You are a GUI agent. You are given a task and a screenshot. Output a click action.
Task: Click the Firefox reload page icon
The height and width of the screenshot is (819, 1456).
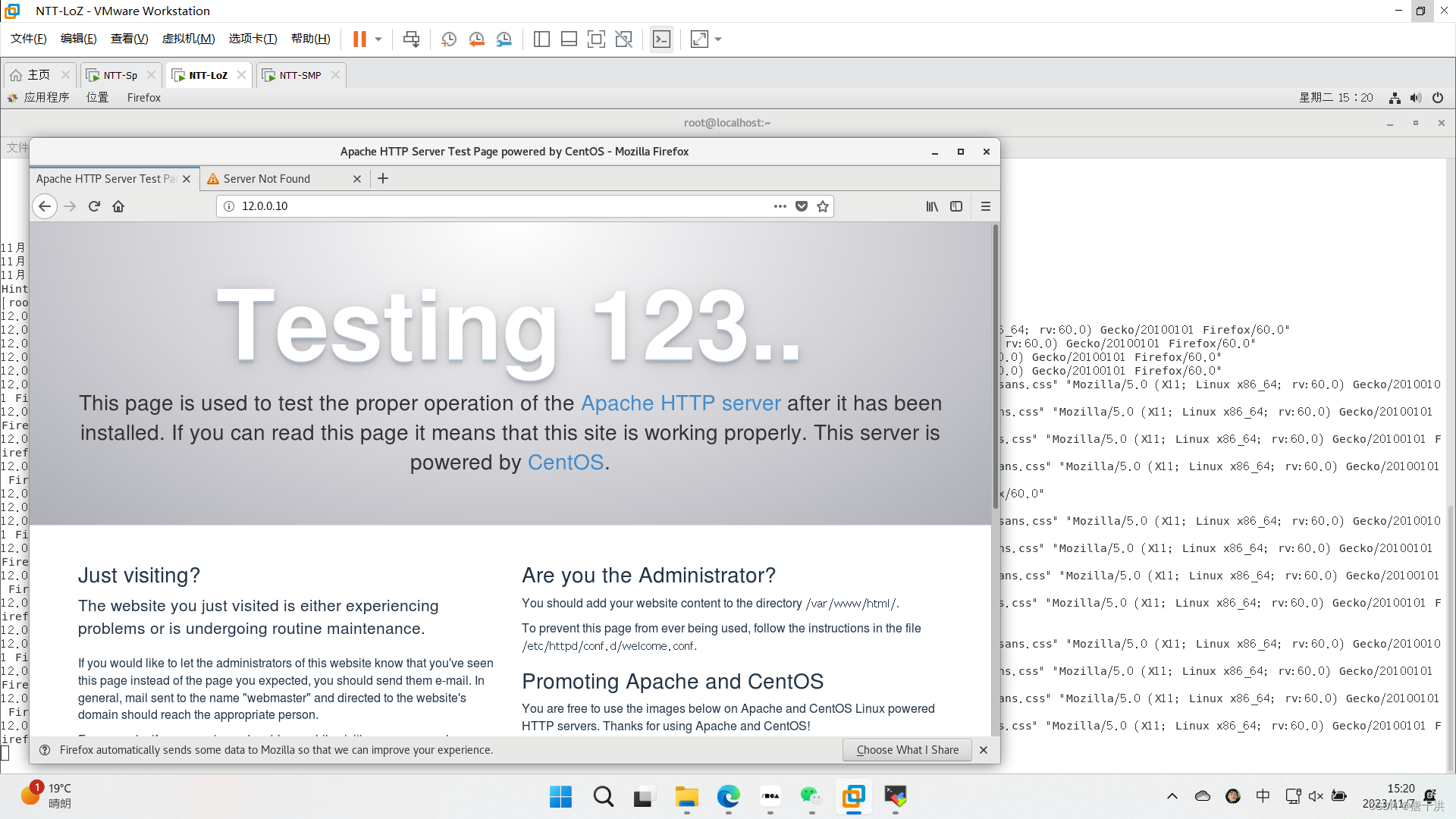94,206
